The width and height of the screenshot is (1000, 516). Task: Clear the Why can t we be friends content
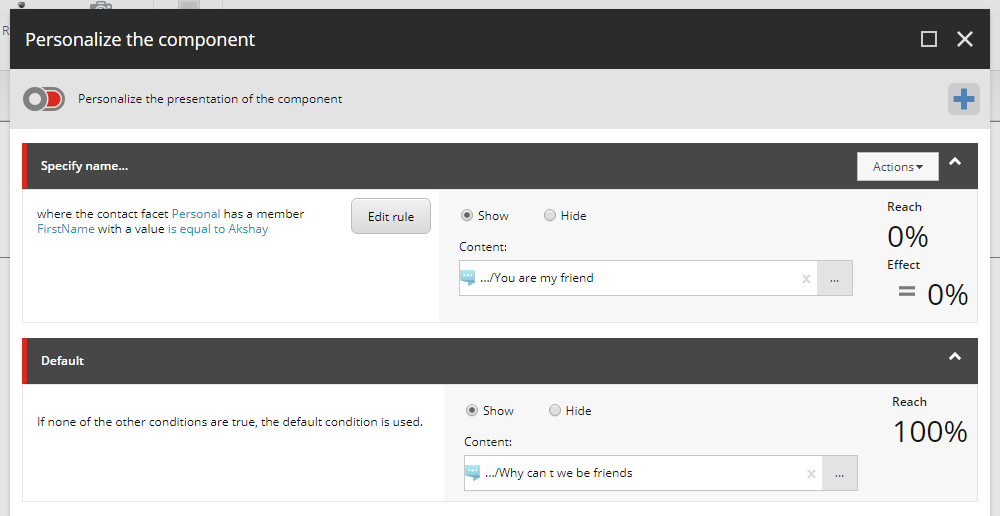tap(811, 474)
